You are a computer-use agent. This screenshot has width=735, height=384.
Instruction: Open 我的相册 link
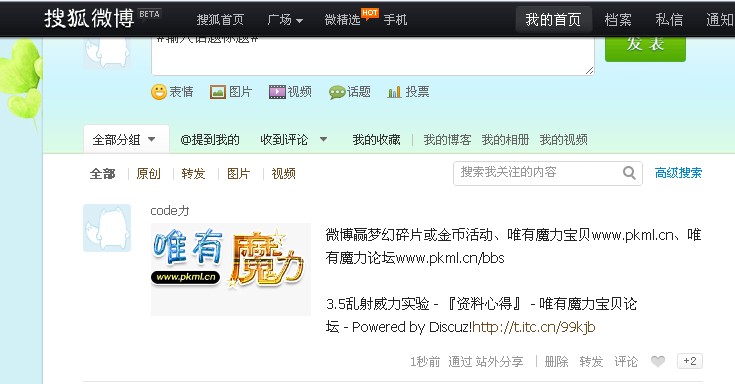pyautogui.click(x=505, y=140)
